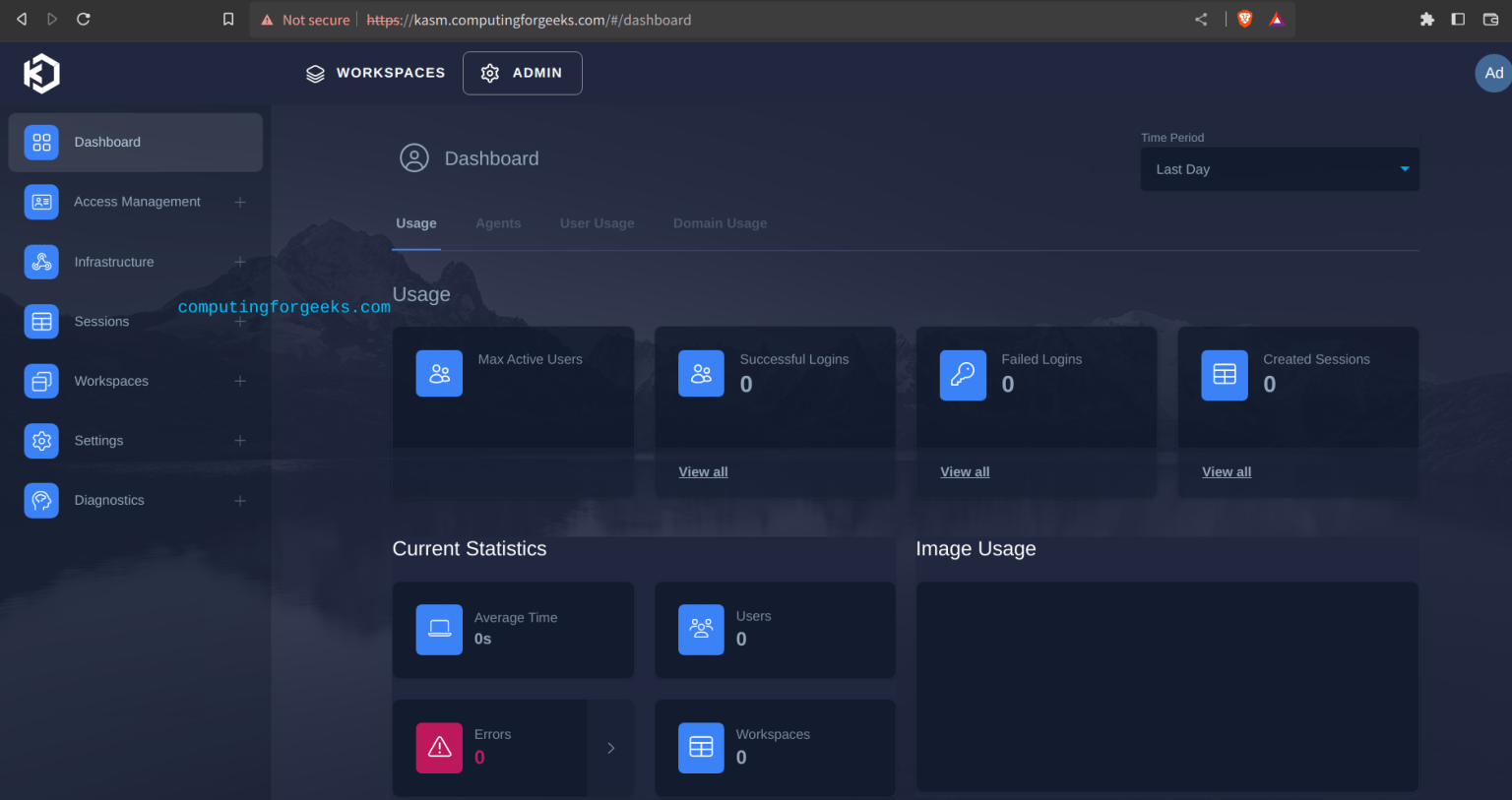Switch to the Domain Usage tab
The image size is (1512, 800).
point(720,223)
